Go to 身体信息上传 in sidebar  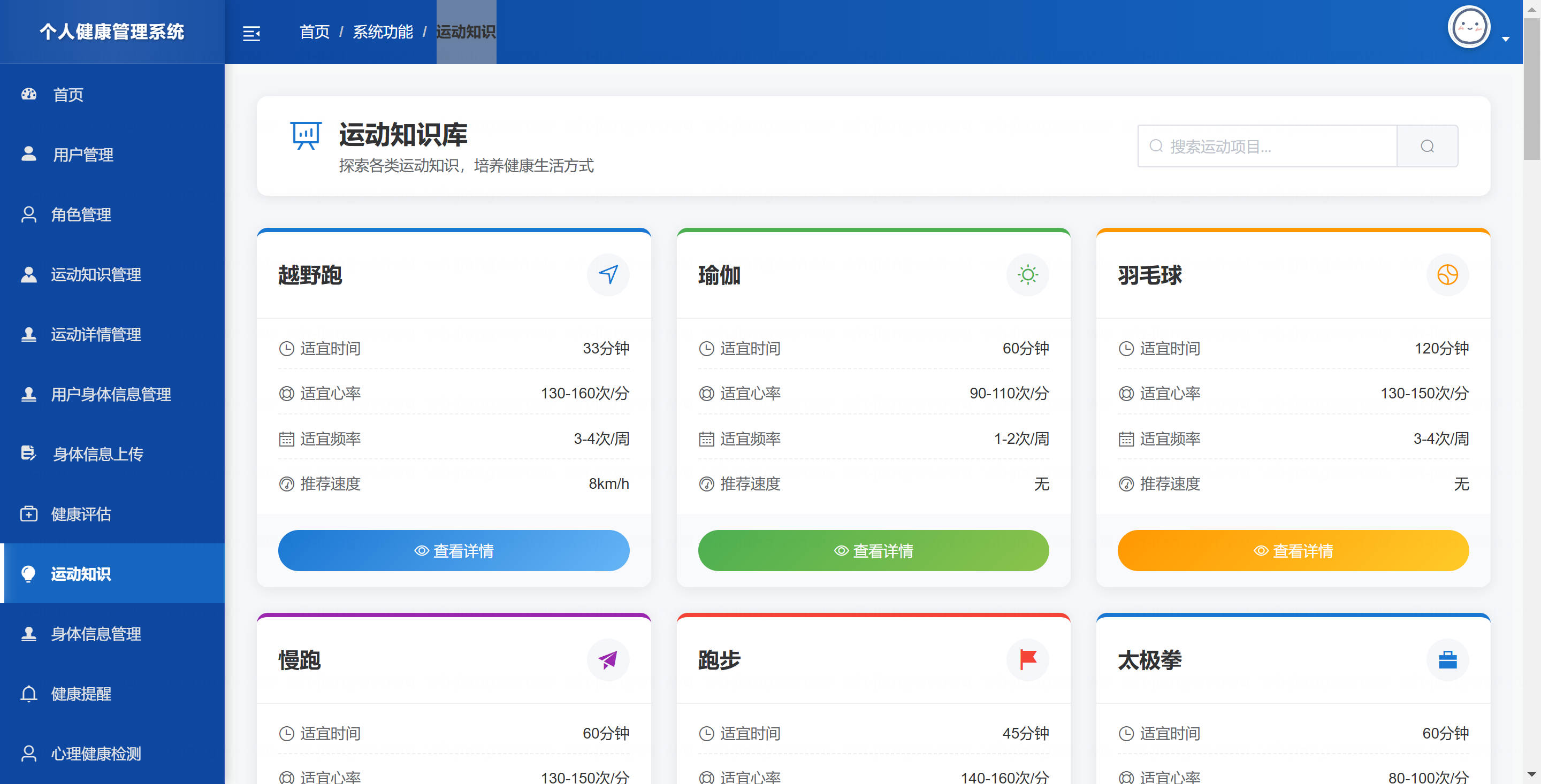(112, 454)
